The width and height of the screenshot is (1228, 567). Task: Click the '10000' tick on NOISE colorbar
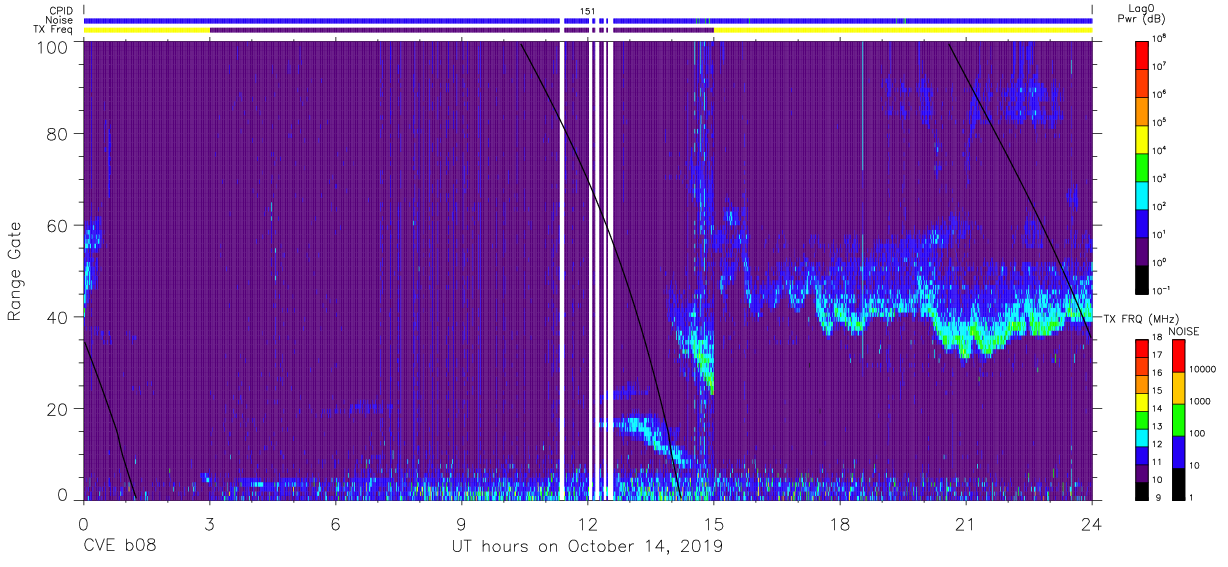pyautogui.click(x=1202, y=368)
